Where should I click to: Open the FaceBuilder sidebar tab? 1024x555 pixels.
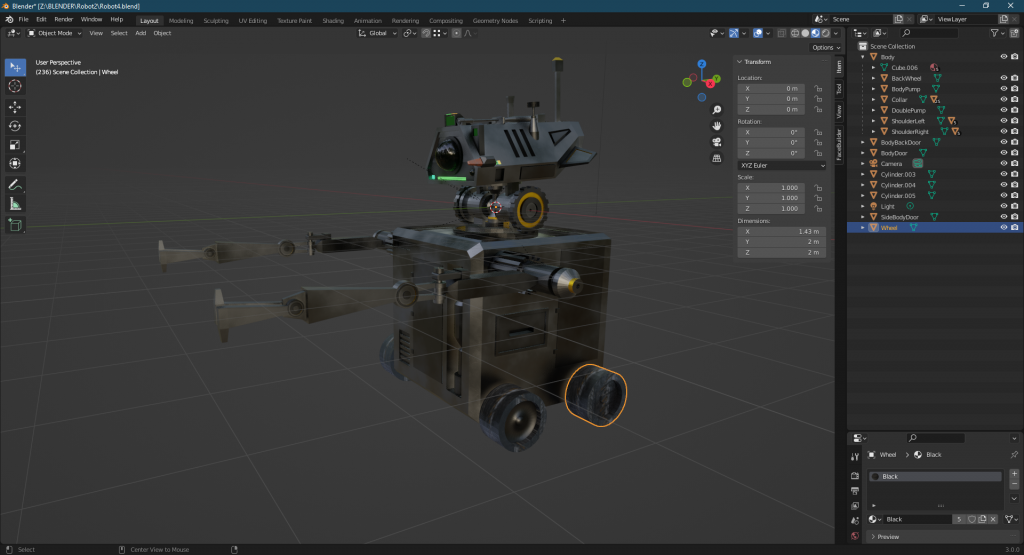coord(839,144)
